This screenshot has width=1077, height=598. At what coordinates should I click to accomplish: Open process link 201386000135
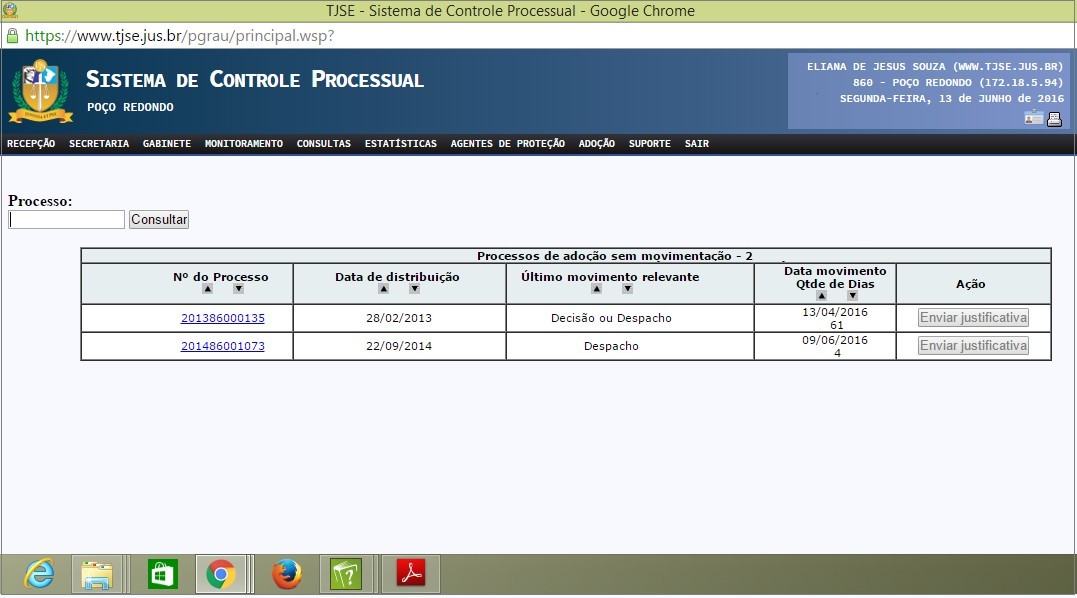coord(222,318)
